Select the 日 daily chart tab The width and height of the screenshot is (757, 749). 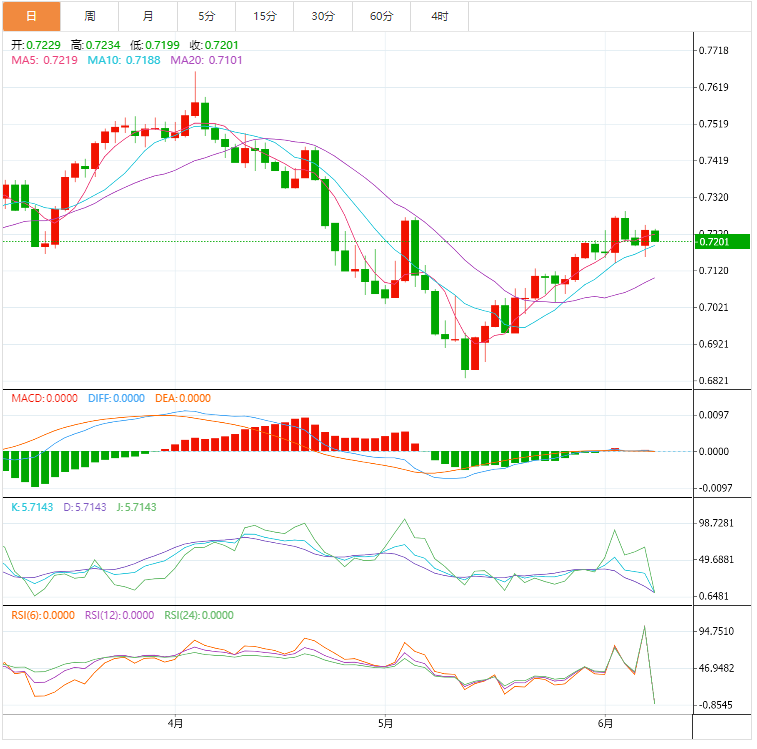30,16
